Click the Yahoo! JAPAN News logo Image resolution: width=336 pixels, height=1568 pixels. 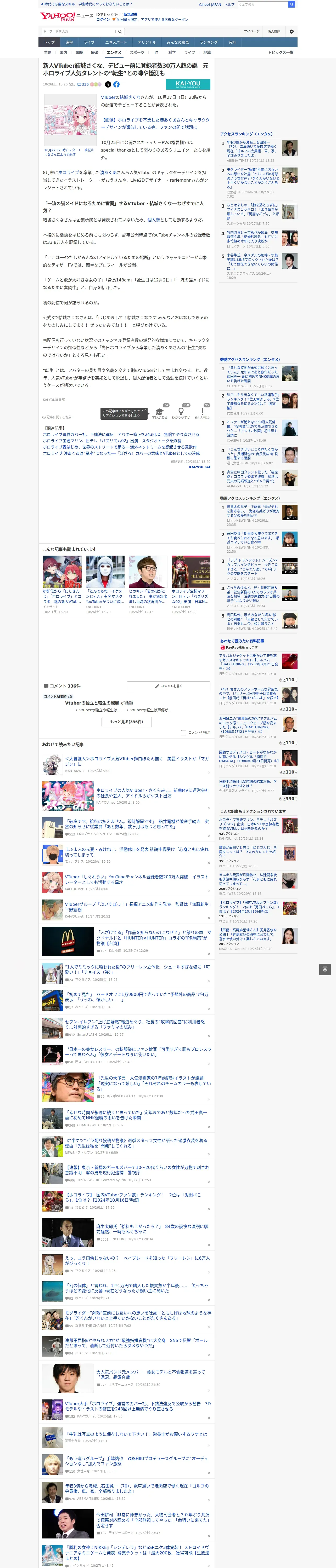coord(66,16)
